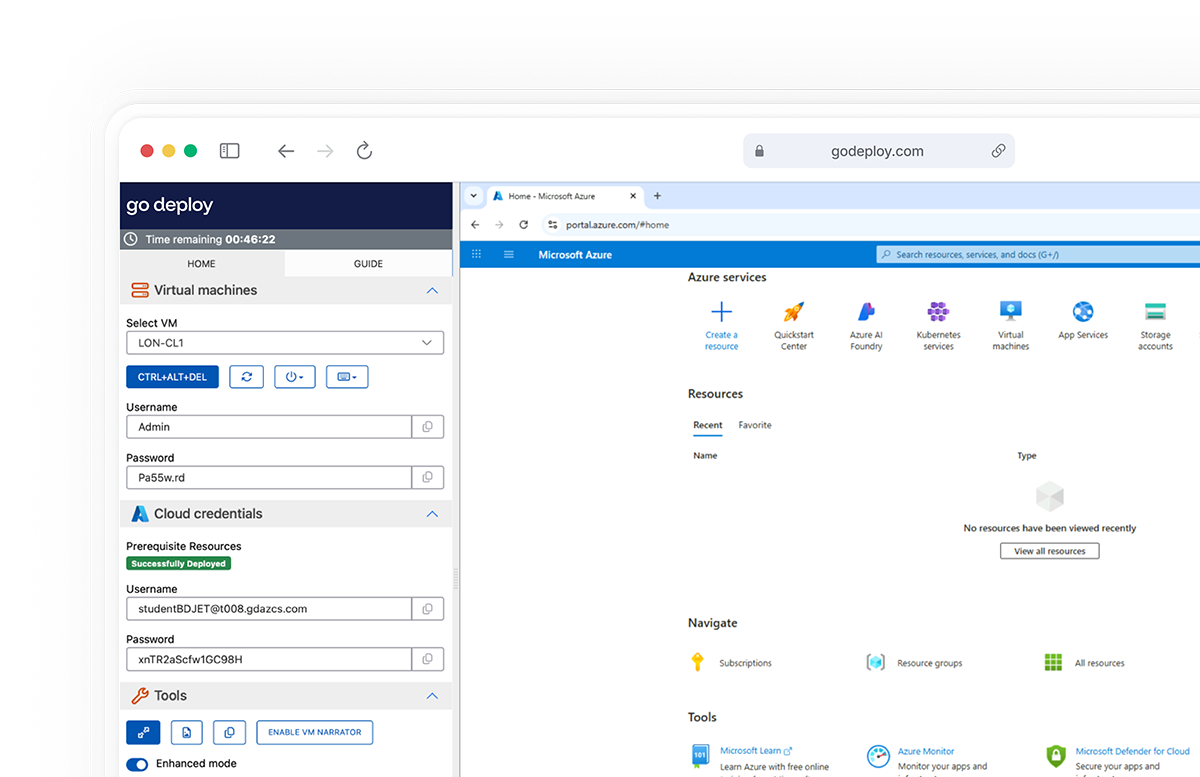This screenshot has width=1200, height=777.
Task: Click the VM refresh icon button
Action: (246, 377)
